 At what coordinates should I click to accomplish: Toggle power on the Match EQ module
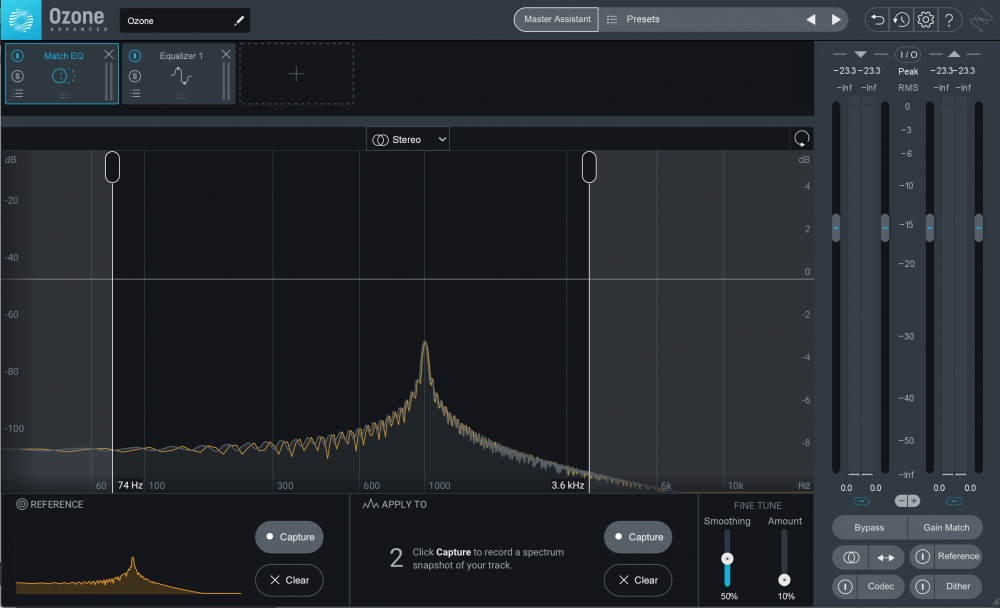18,56
